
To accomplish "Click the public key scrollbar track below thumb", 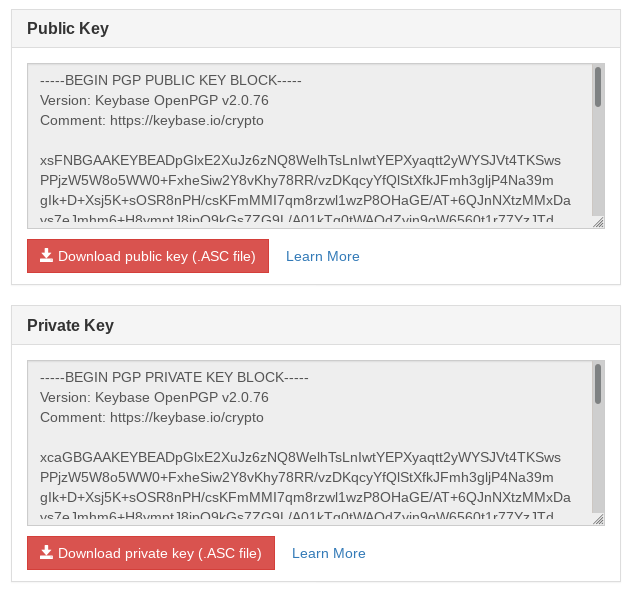I will 598,160.
